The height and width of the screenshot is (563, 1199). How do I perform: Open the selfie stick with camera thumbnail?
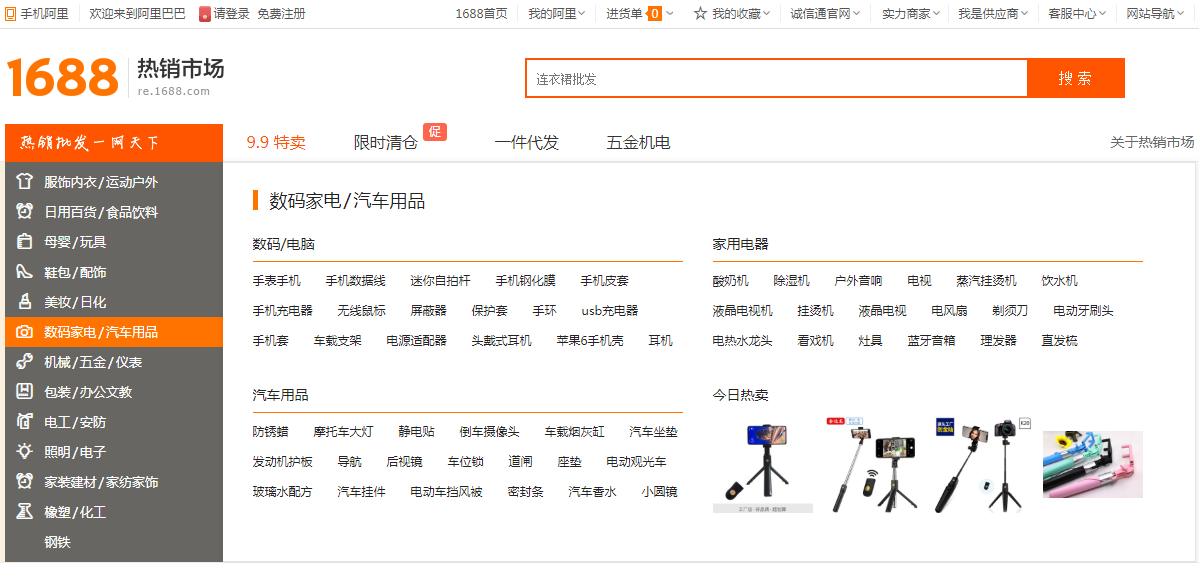click(x=983, y=465)
